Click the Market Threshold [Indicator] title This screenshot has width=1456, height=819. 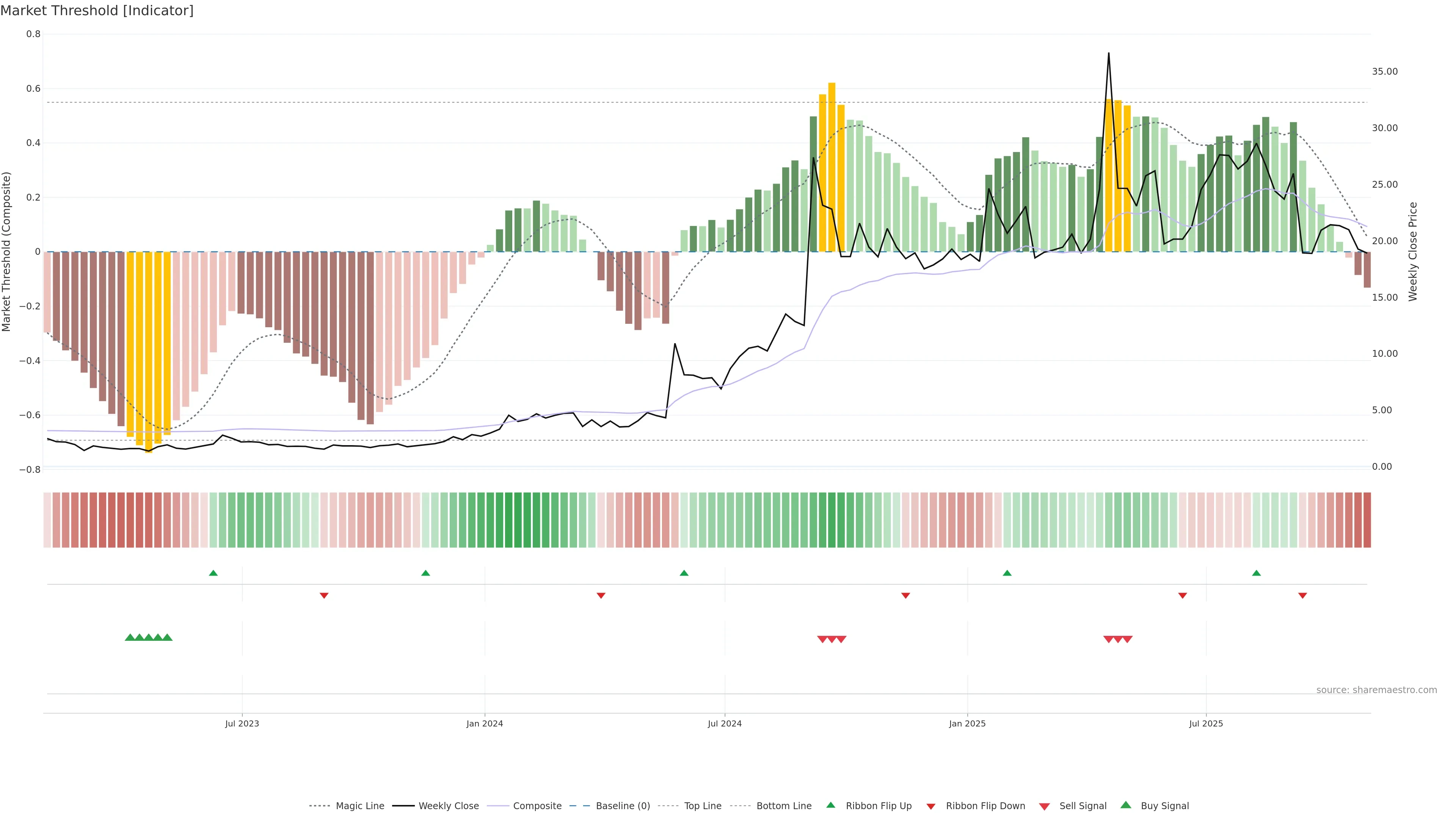click(97, 11)
